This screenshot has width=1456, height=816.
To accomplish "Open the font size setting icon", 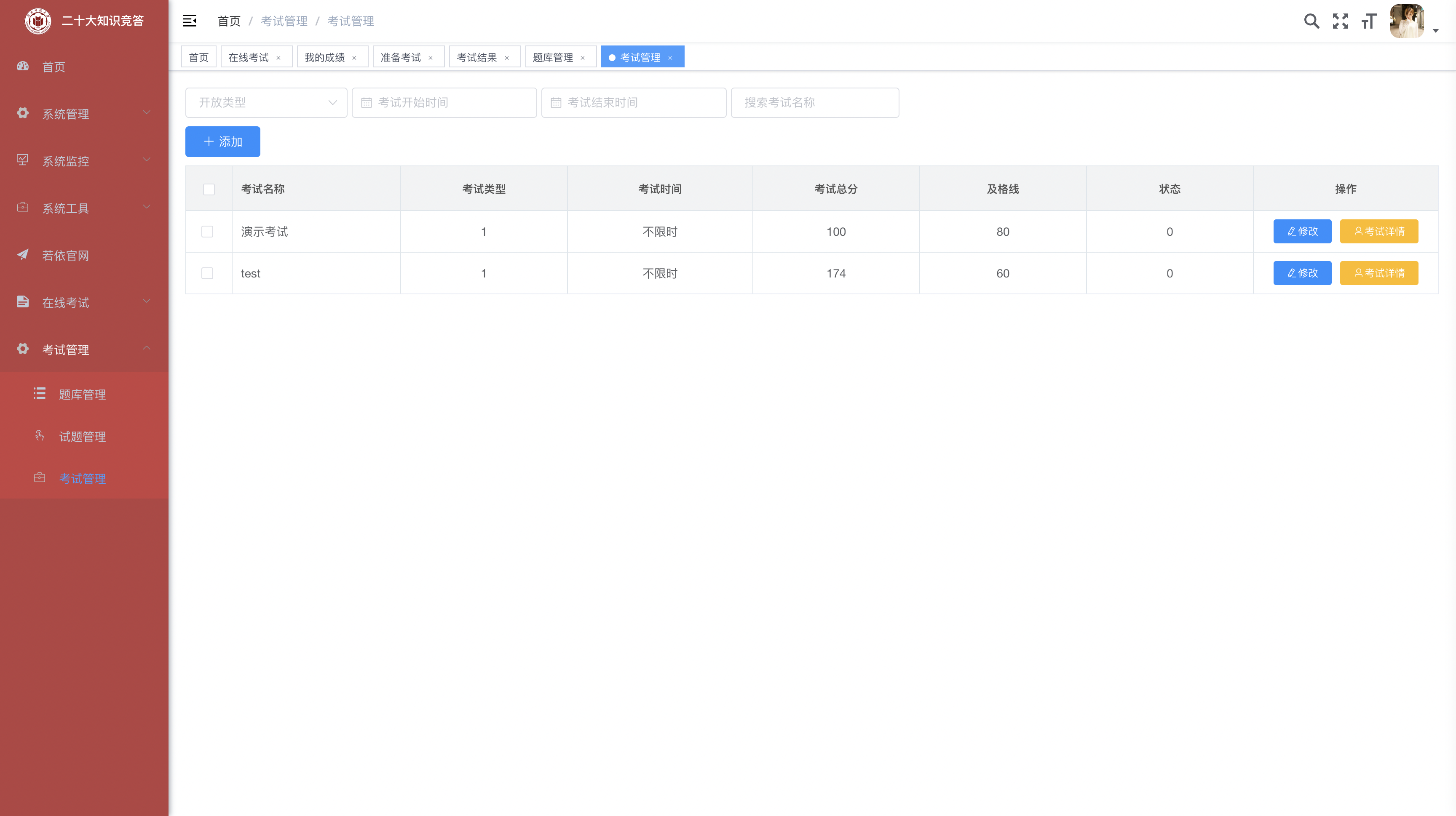I will point(1368,21).
